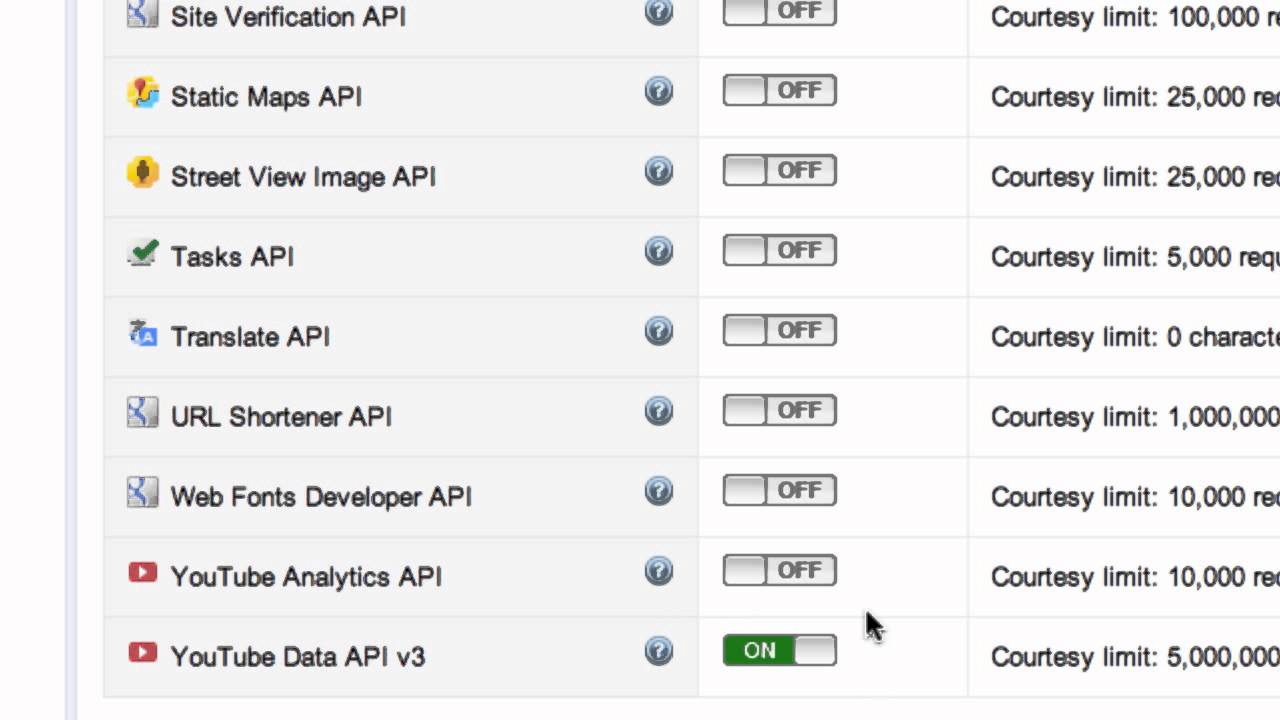Click the Street View Image API name
1280x720 pixels.
coord(303,177)
